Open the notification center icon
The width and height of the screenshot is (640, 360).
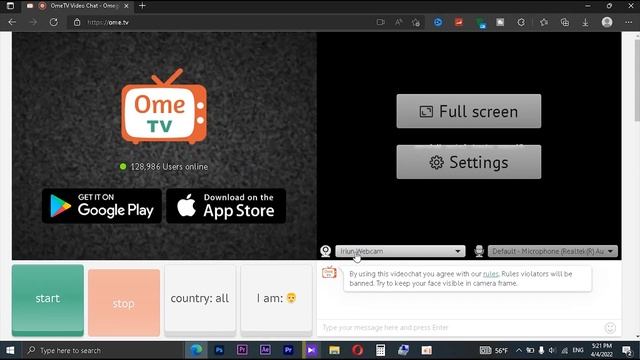tap(627, 350)
